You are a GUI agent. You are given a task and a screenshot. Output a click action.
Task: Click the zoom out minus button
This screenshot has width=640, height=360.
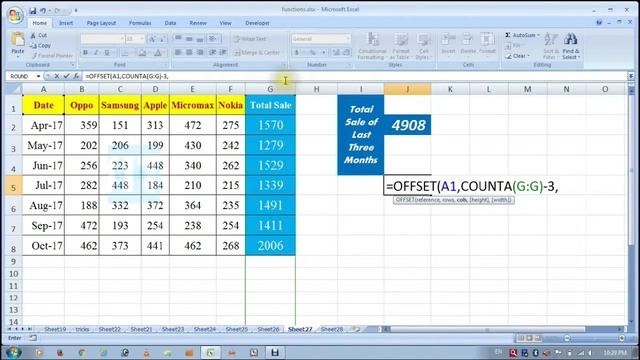pyautogui.click(x=567, y=338)
